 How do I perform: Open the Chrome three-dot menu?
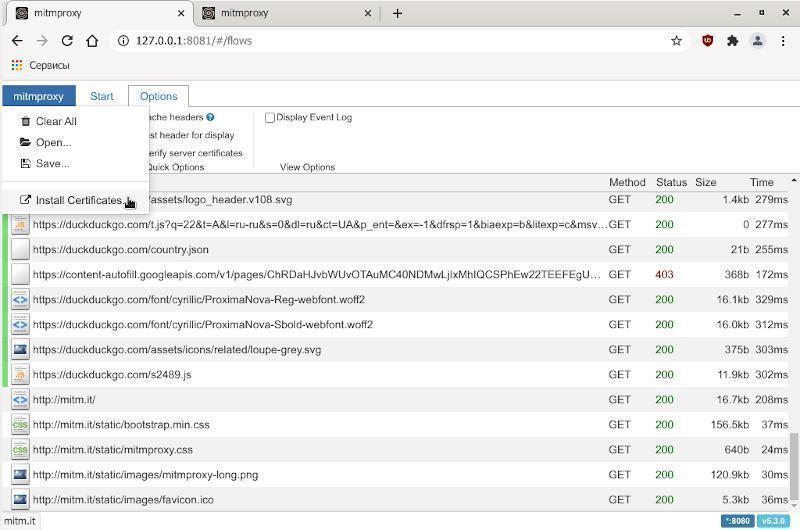pyautogui.click(x=783, y=41)
